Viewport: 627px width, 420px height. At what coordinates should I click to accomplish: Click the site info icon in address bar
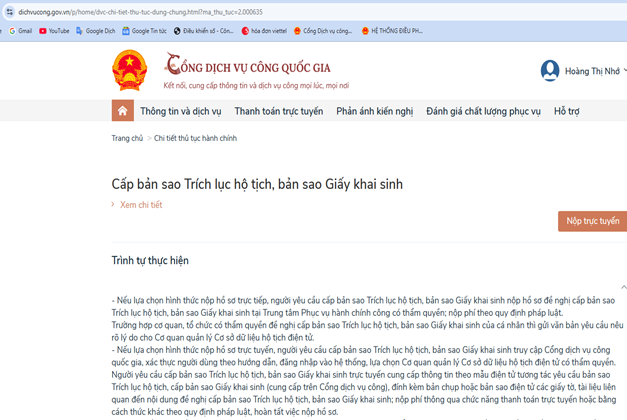pos(10,12)
